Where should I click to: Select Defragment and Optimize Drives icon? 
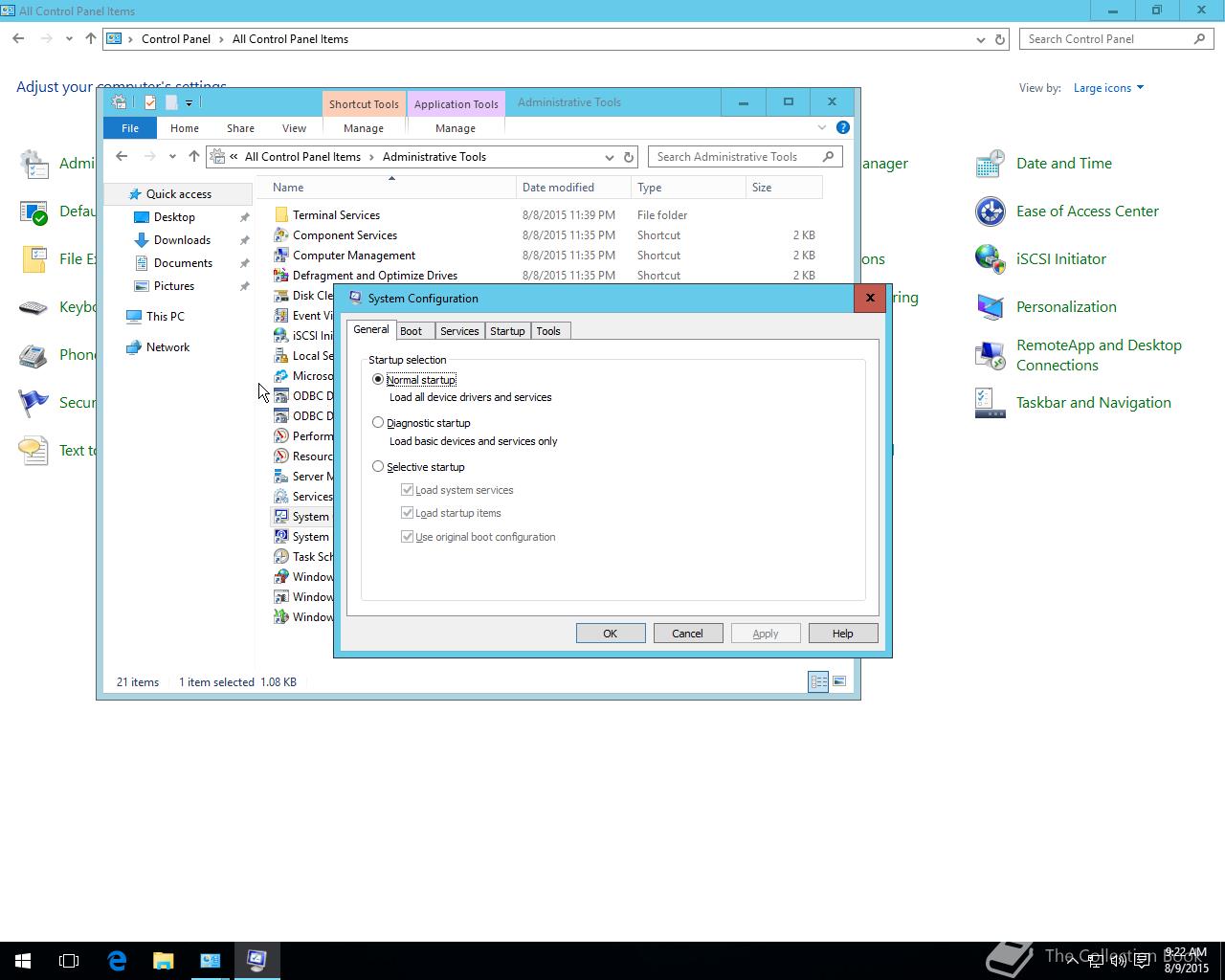pyautogui.click(x=281, y=276)
